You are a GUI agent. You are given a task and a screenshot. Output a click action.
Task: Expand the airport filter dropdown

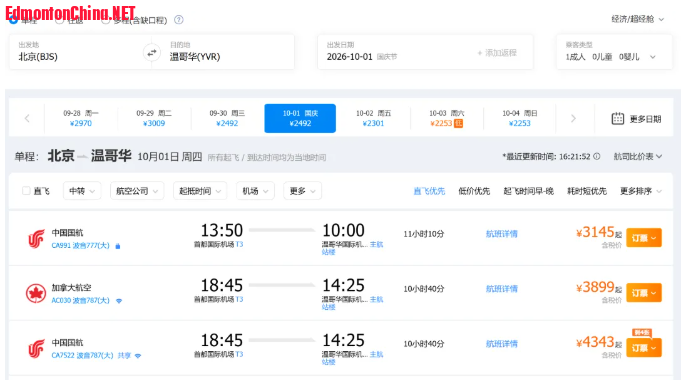255,191
